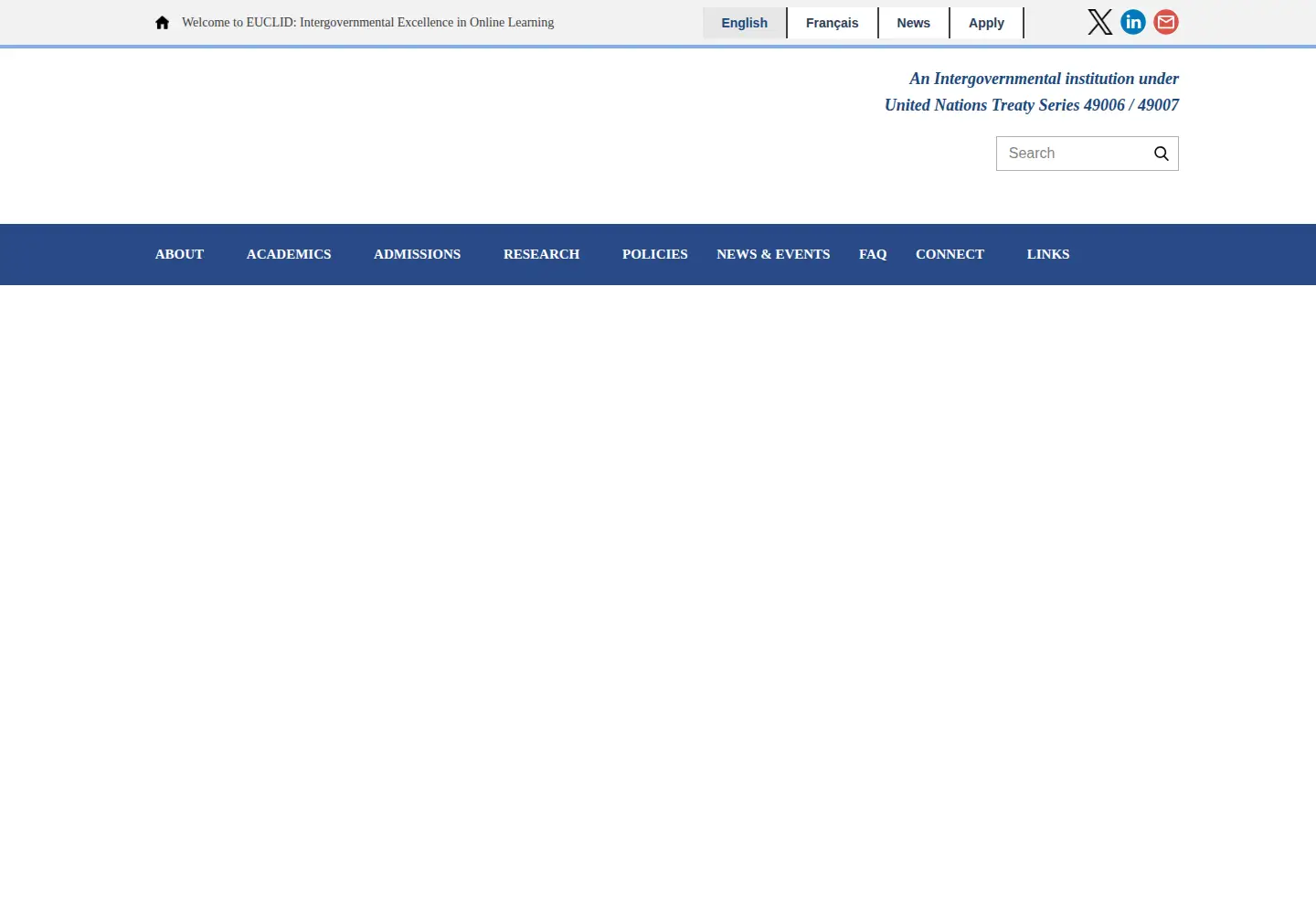Open the POLICIES menu
Viewport: 1316px width, 914px height.
(x=655, y=254)
